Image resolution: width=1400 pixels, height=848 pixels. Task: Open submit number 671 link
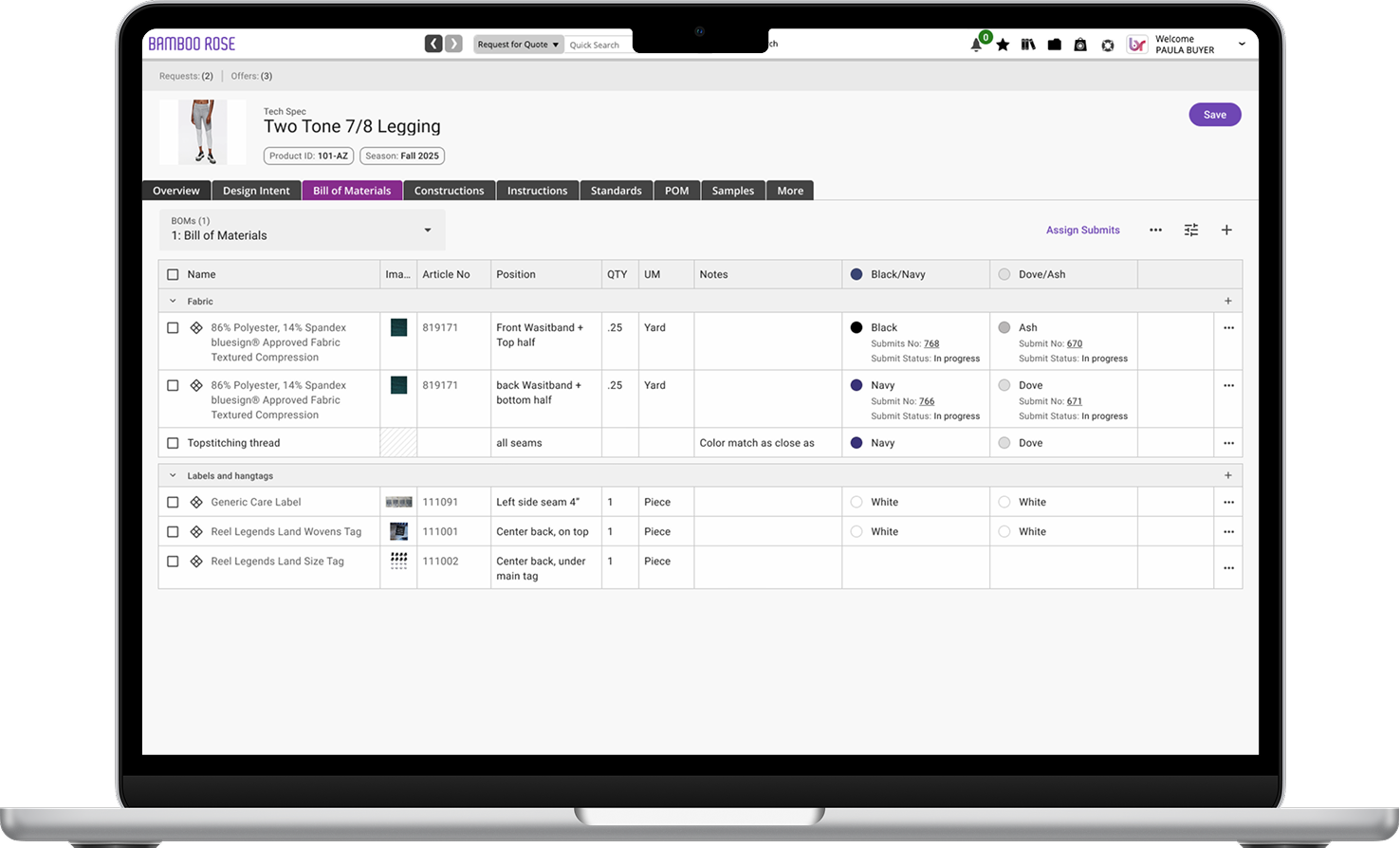(1075, 402)
